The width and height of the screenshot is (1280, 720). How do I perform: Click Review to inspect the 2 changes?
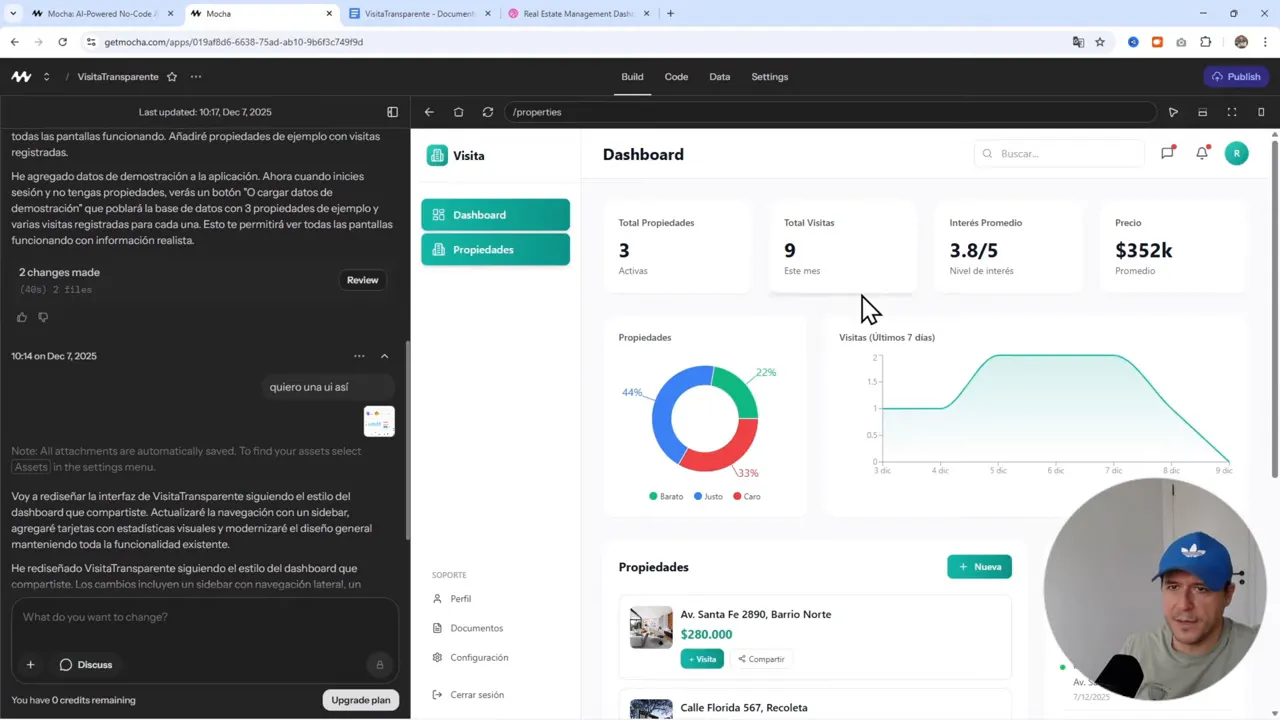tap(362, 280)
